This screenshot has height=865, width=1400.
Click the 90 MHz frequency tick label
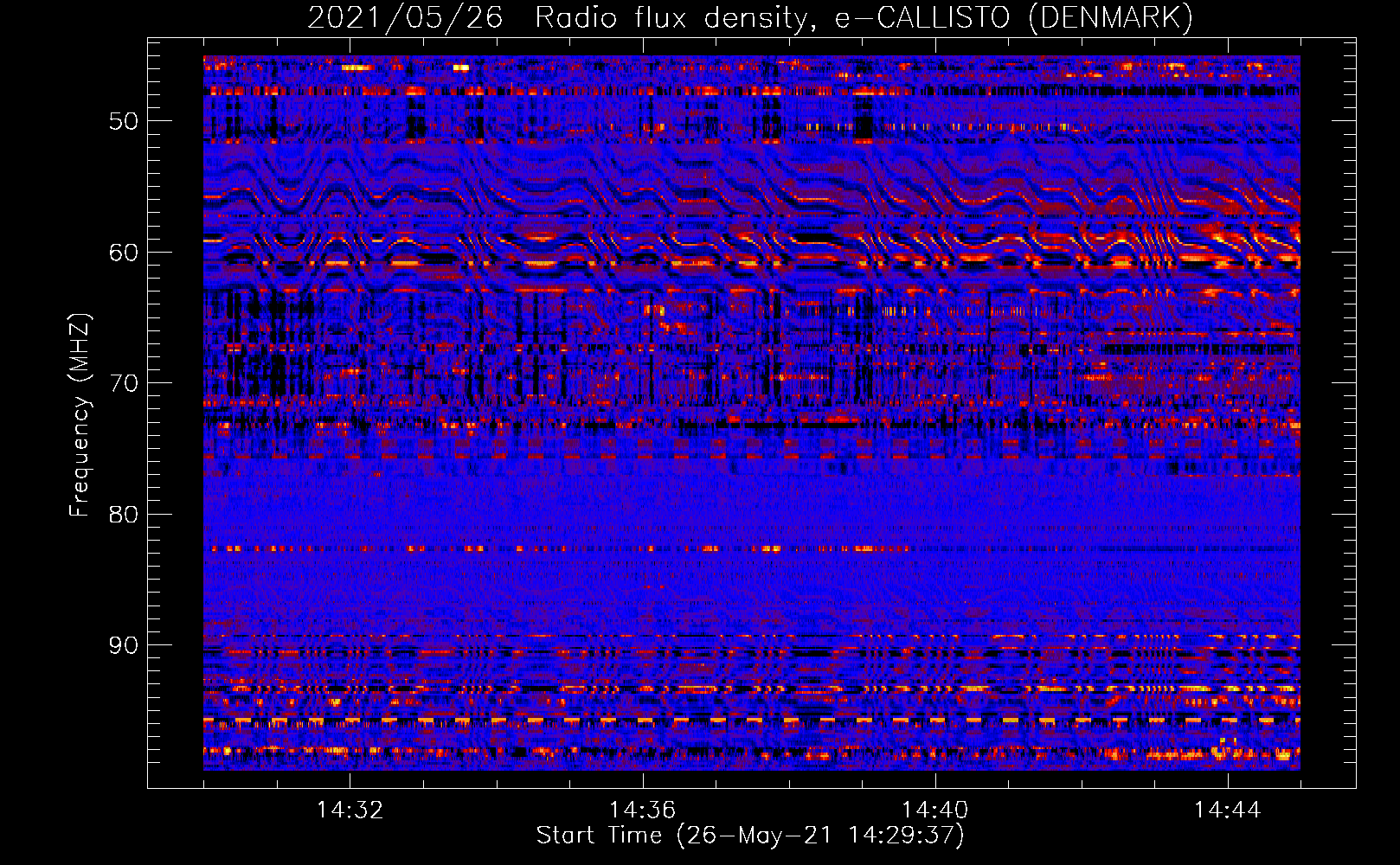click(124, 645)
